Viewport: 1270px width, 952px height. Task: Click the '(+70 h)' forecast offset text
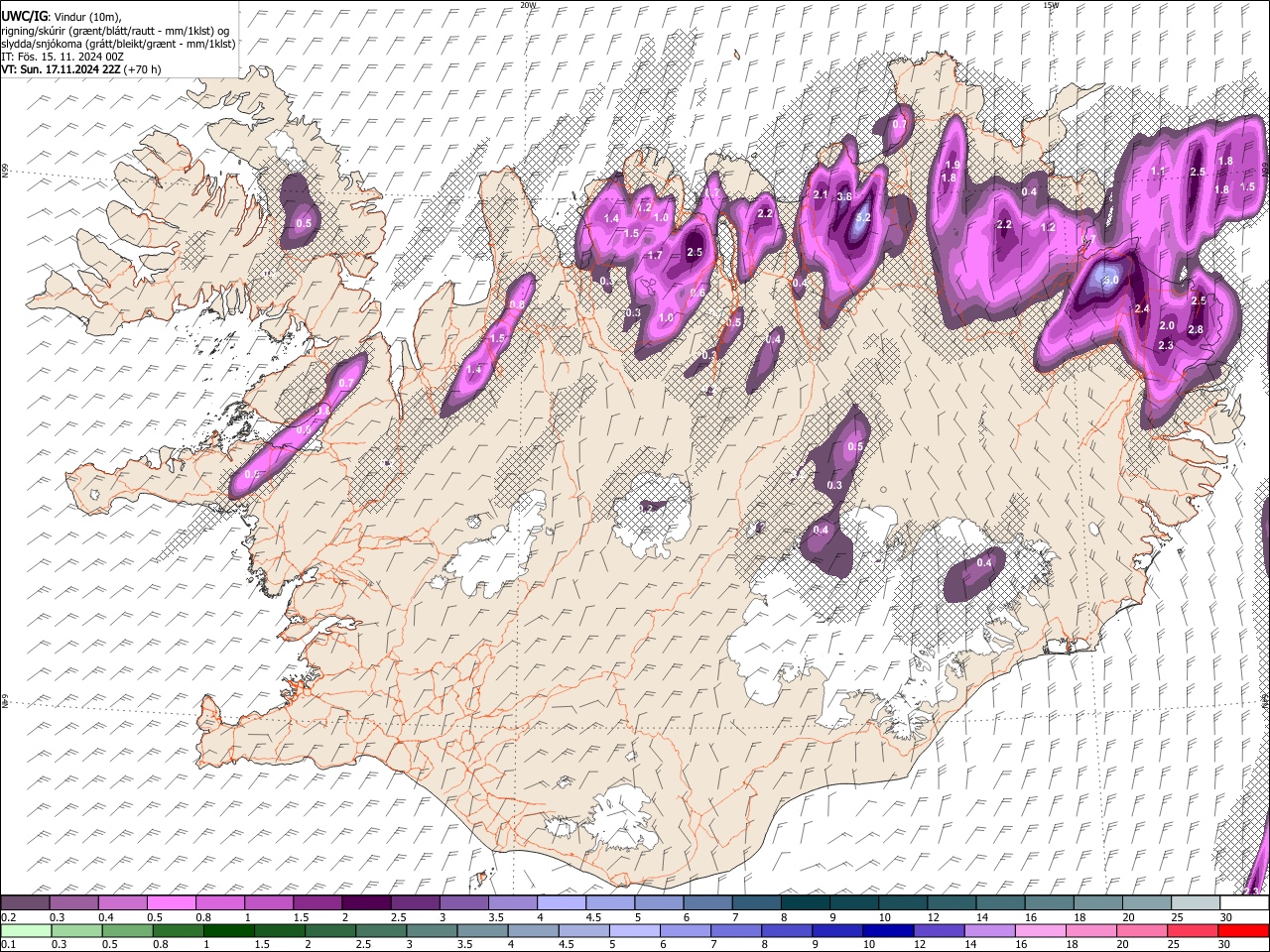click(x=143, y=69)
